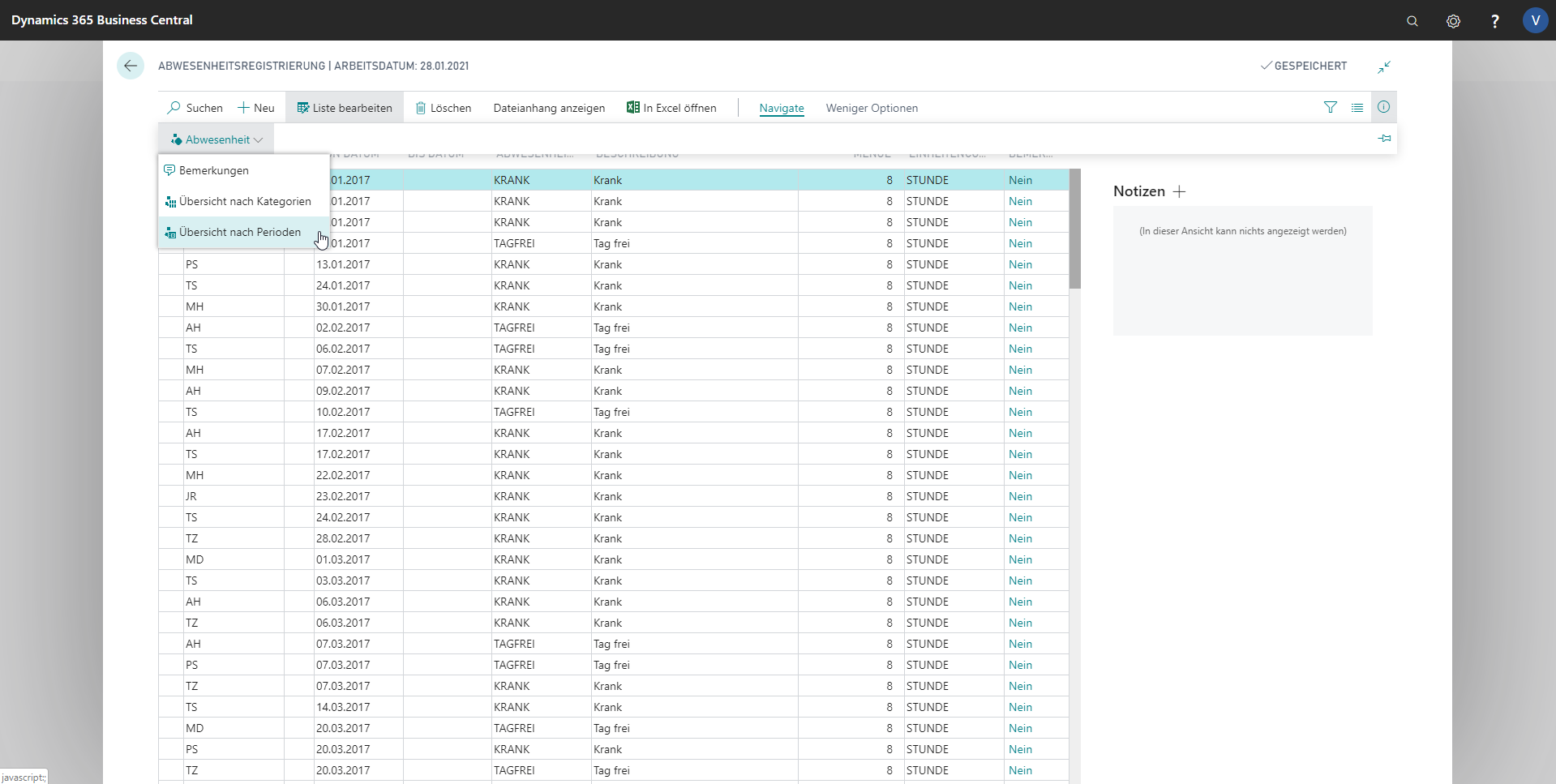Switch list layout view icon
1556x784 pixels.
[1357, 107]
